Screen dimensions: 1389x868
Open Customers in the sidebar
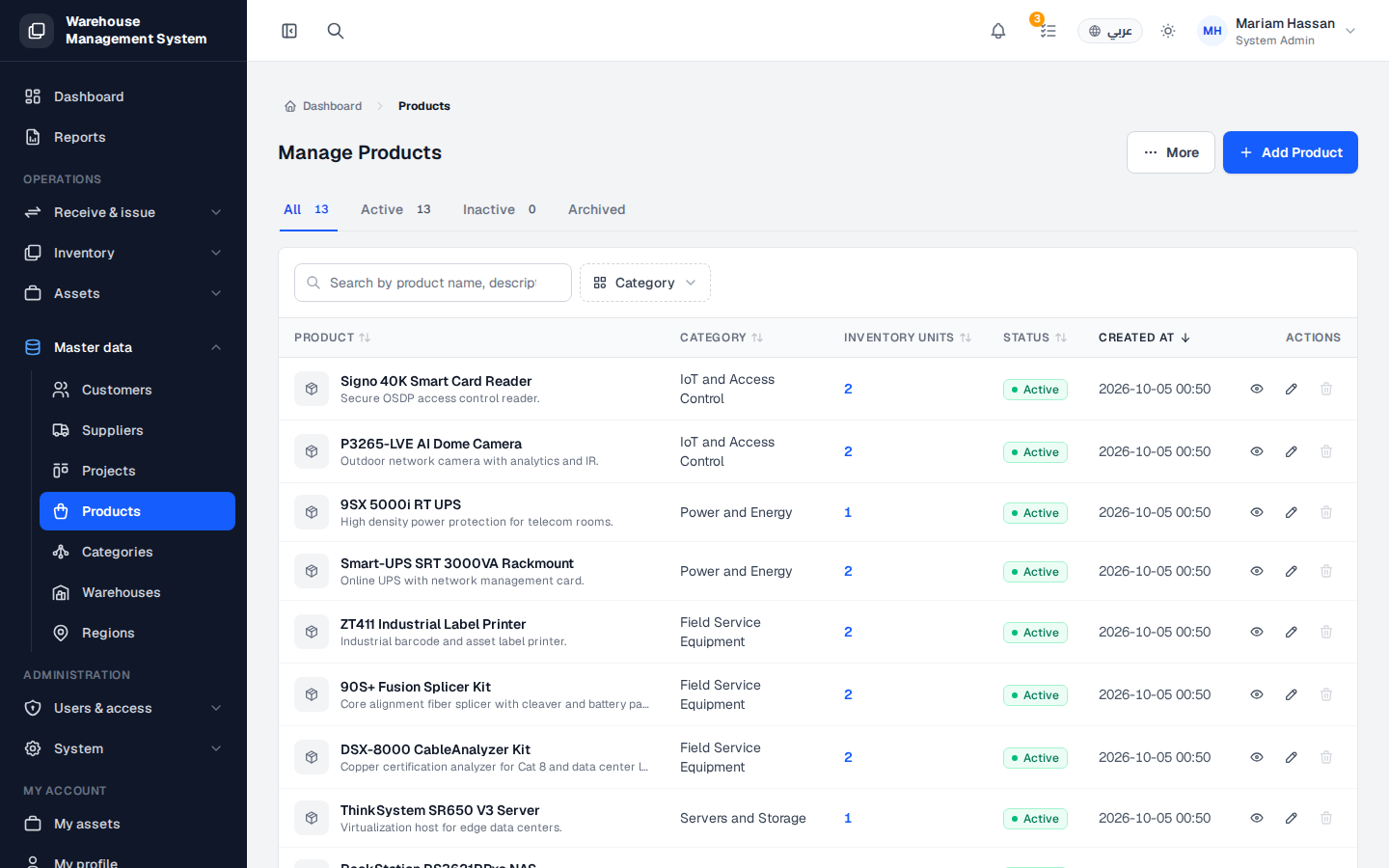137,390
